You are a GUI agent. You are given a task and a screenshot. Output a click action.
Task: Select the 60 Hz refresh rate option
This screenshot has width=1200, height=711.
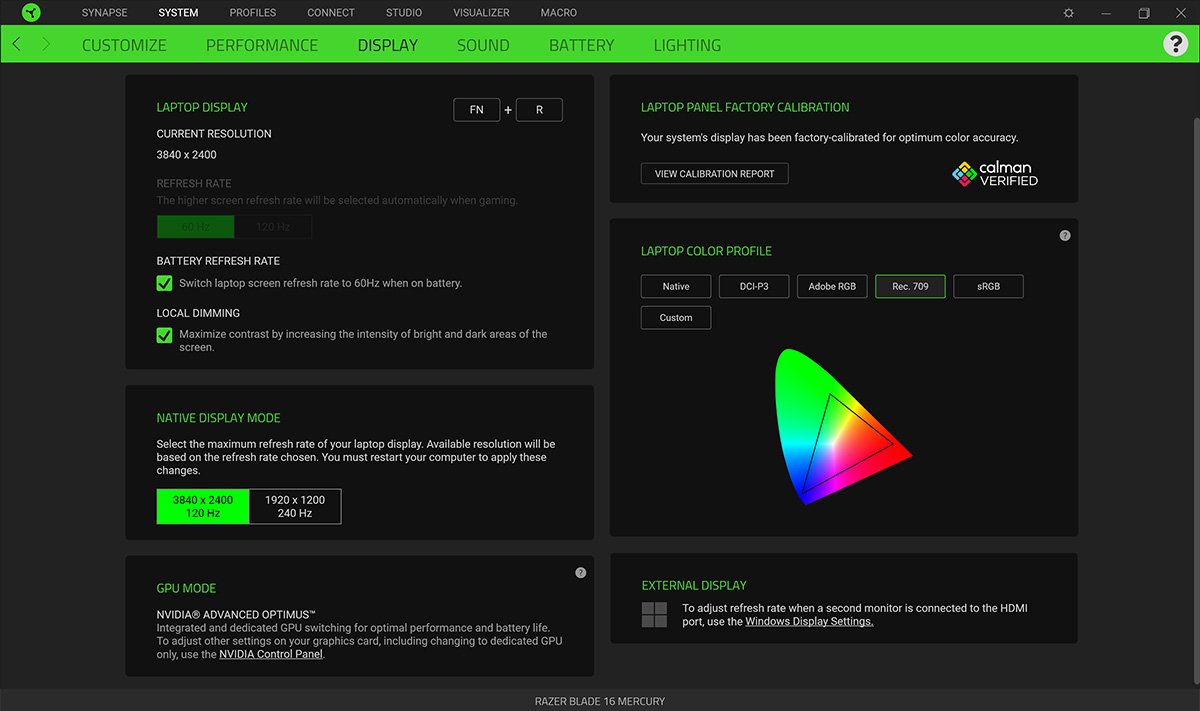(196, 227)
